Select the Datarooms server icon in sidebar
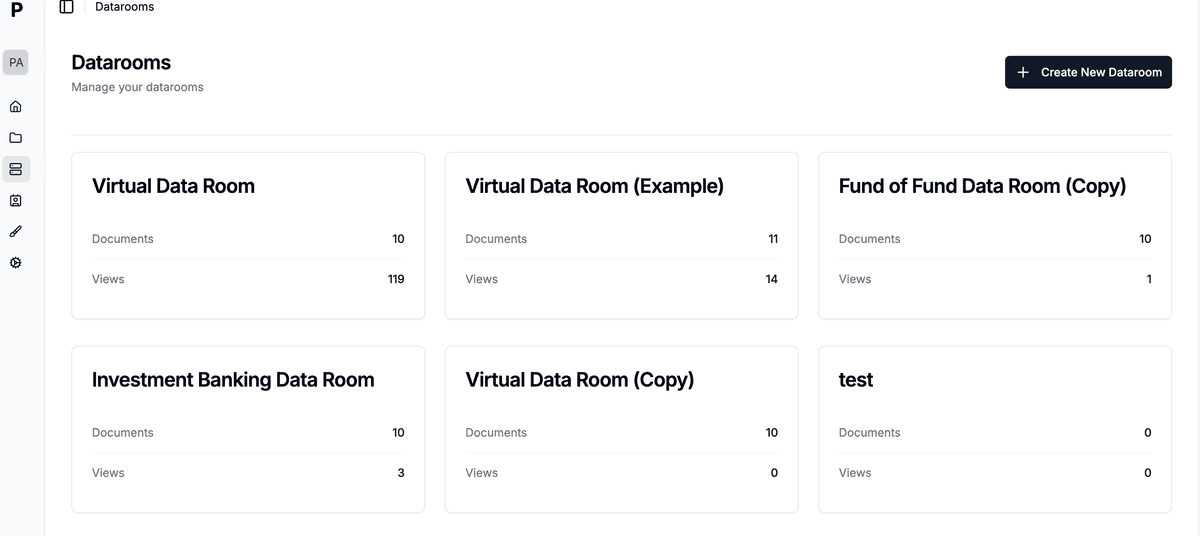 click(15, 169)
